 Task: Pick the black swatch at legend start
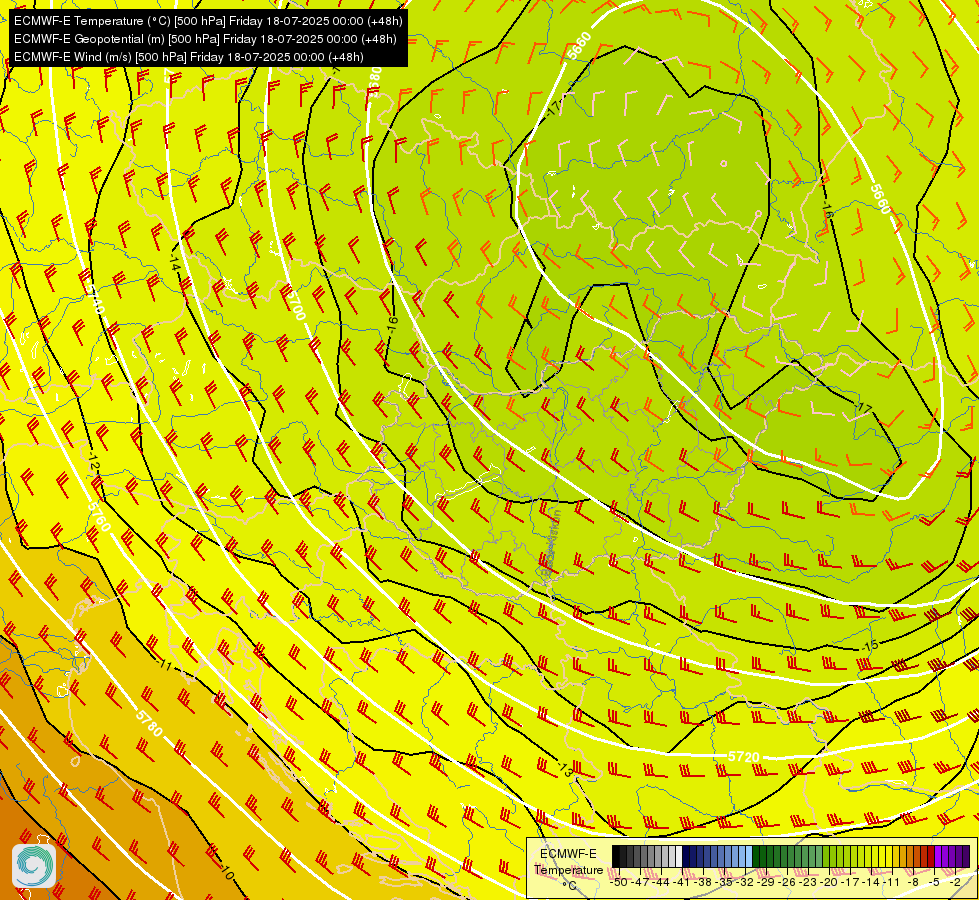point(616,856)
